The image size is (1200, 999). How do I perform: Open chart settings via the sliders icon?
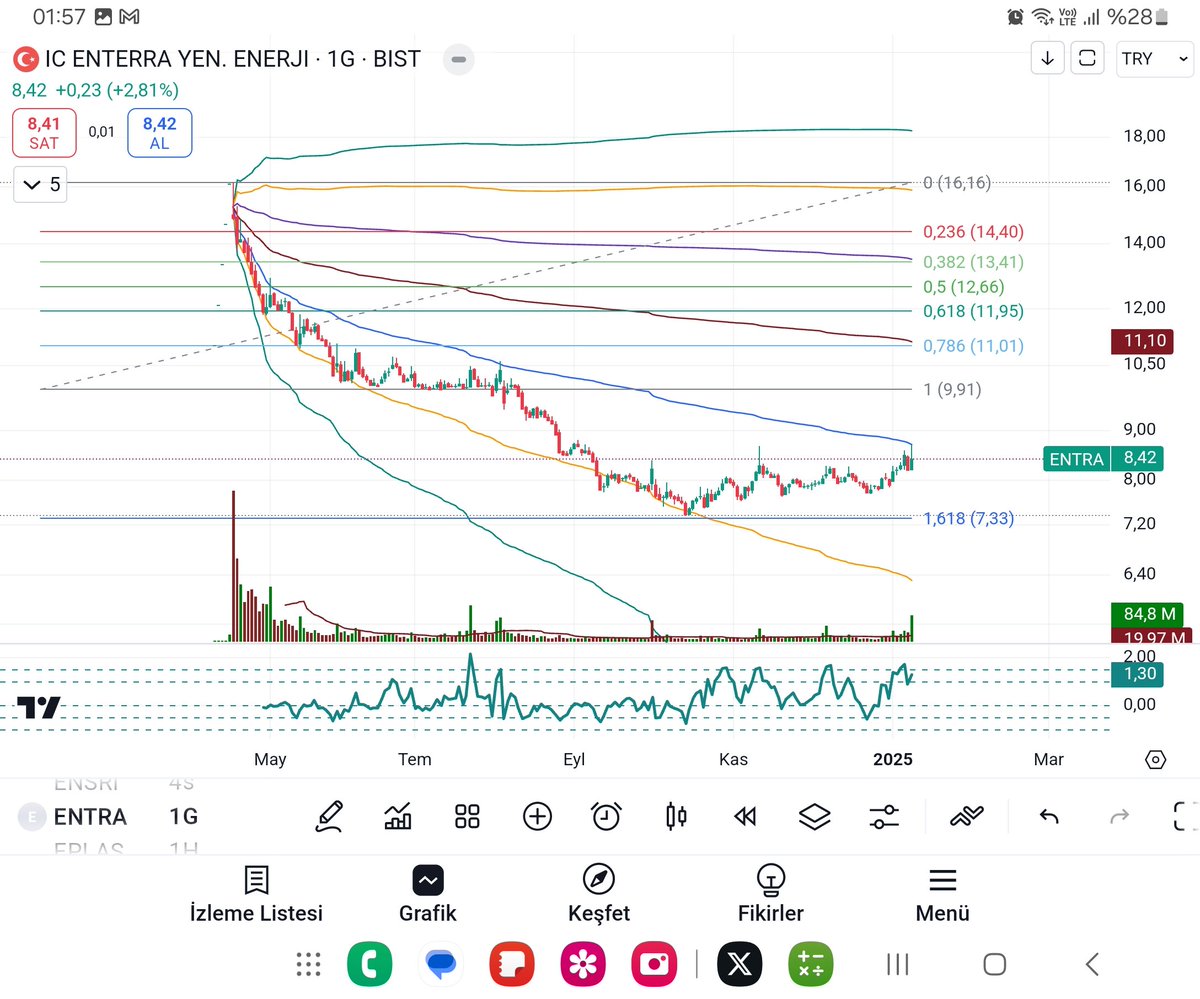click(x=885, y=816)
